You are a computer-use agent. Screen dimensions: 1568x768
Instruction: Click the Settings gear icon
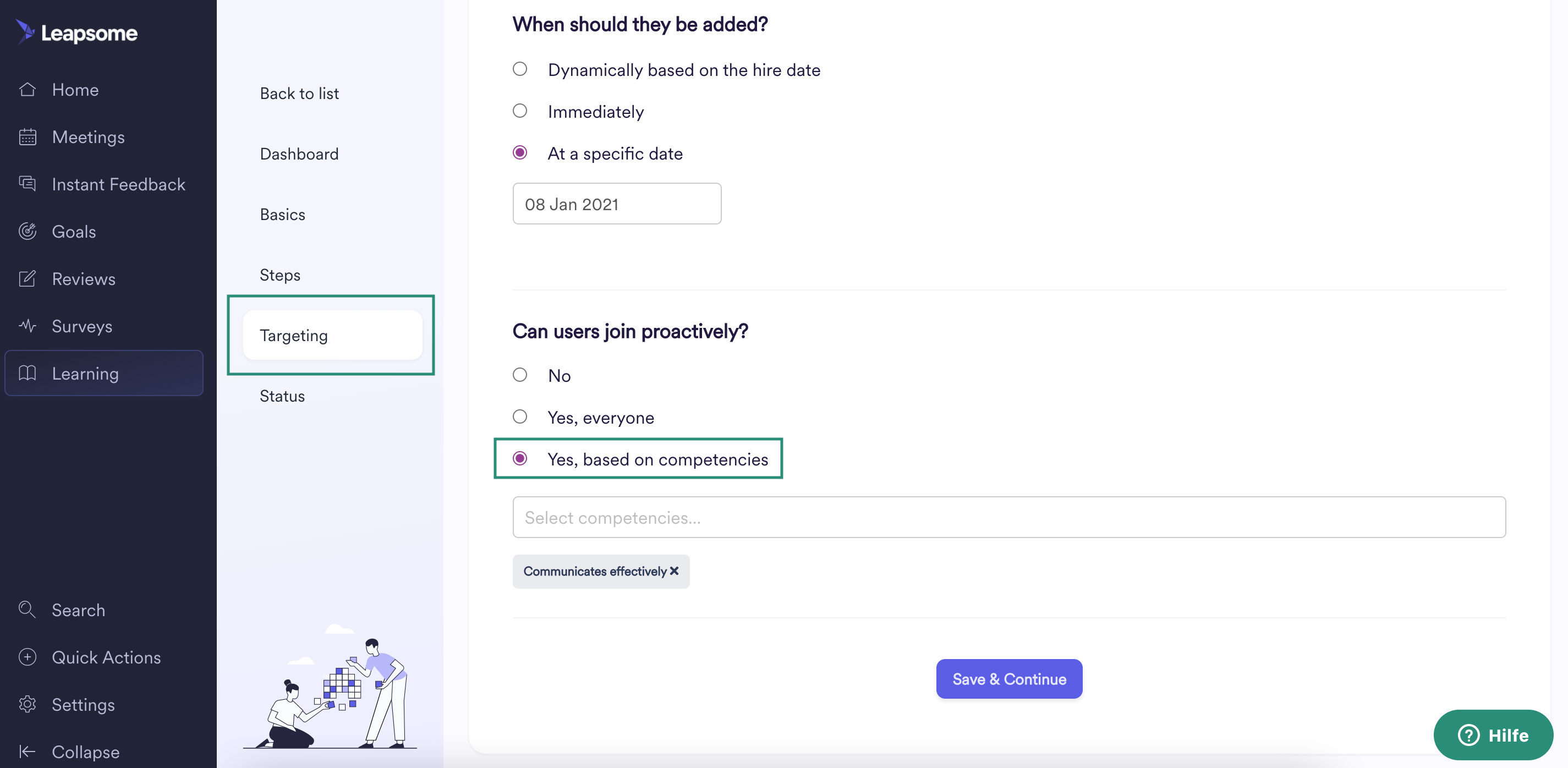coord(28,704)
